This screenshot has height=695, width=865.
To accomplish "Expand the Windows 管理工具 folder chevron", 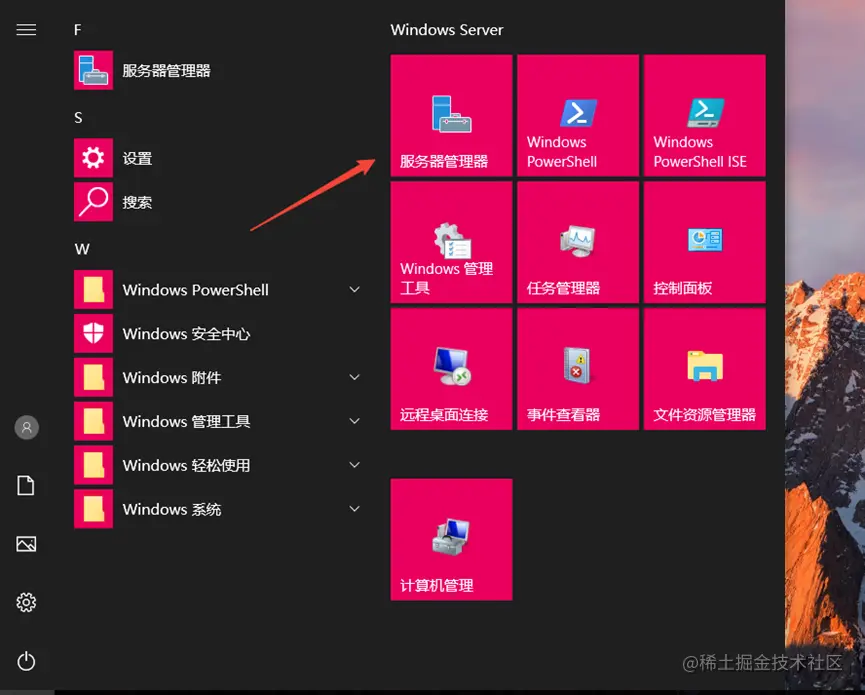I will (355, 421).
